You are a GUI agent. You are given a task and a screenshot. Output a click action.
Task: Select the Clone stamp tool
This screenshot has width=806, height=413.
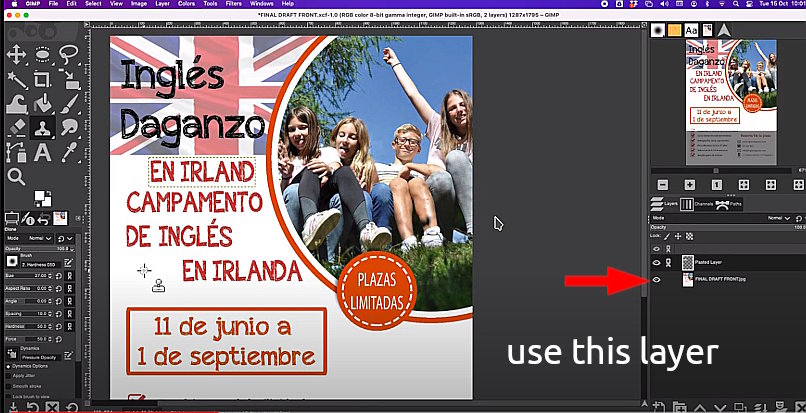click(x=42, y=128)
